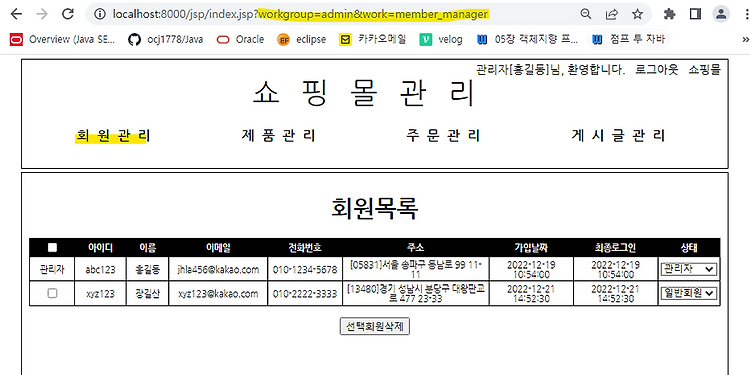Toggle the browser side panel icon
Viewport: 750px width, 375px height.
pos(695,14)
